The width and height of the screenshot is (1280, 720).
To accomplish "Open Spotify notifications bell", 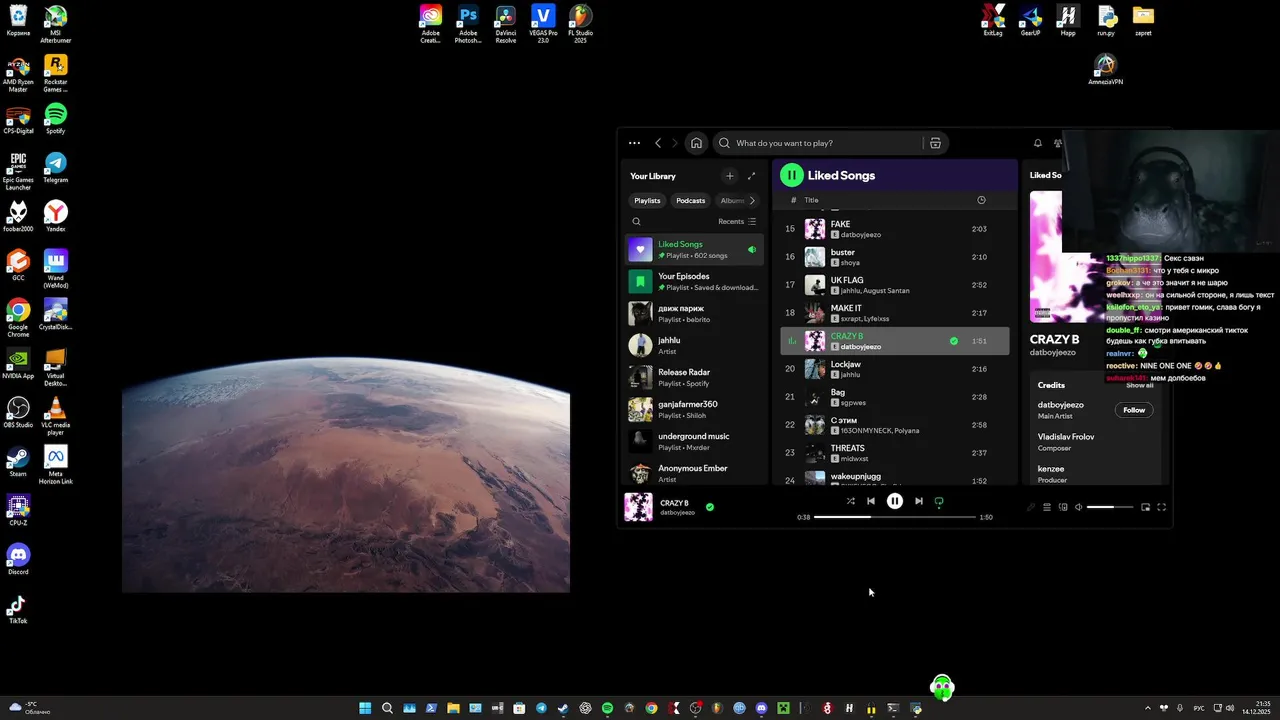I will (x=1037, y=143).
